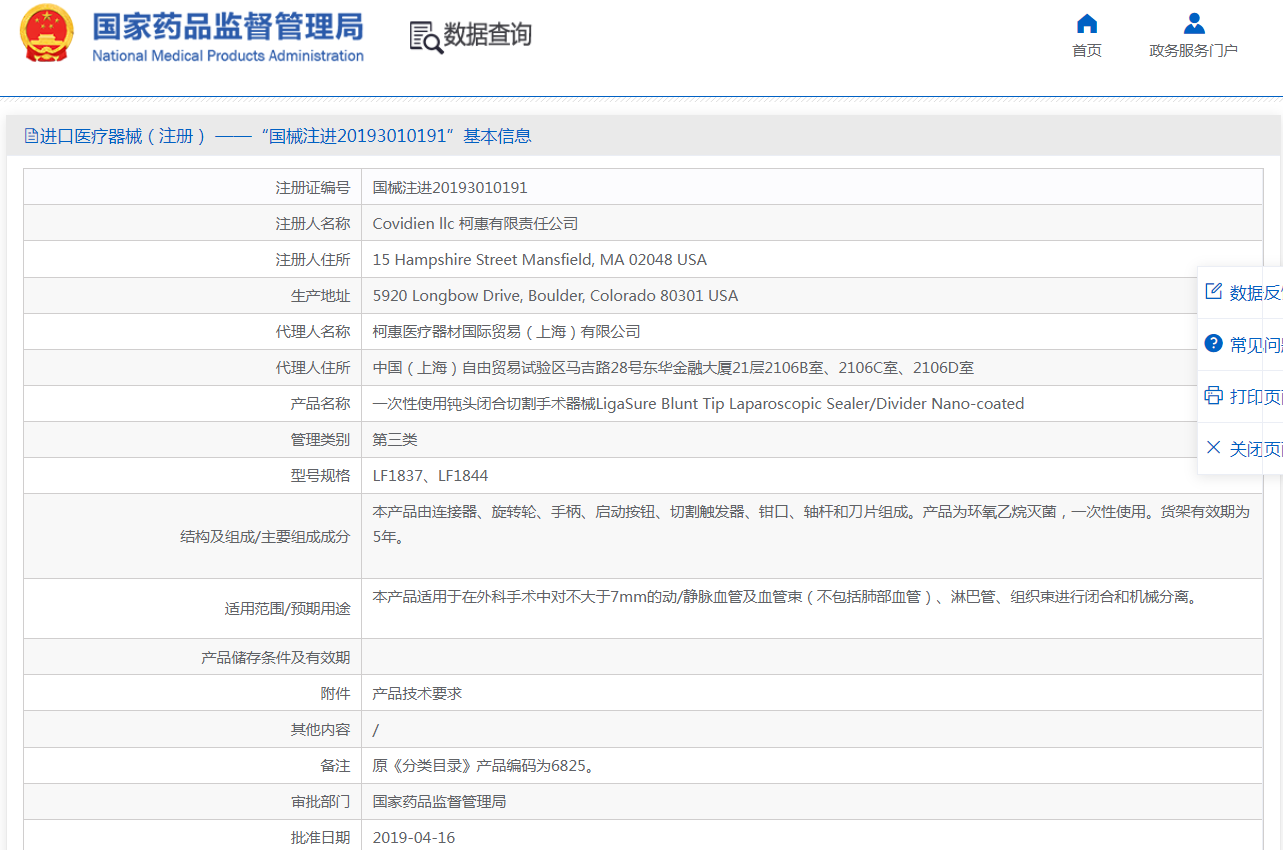This screenshot has height=850, width=1283.
Task: Select 5920 Longbow Drive, Boulder address
Action: (555, 295)
